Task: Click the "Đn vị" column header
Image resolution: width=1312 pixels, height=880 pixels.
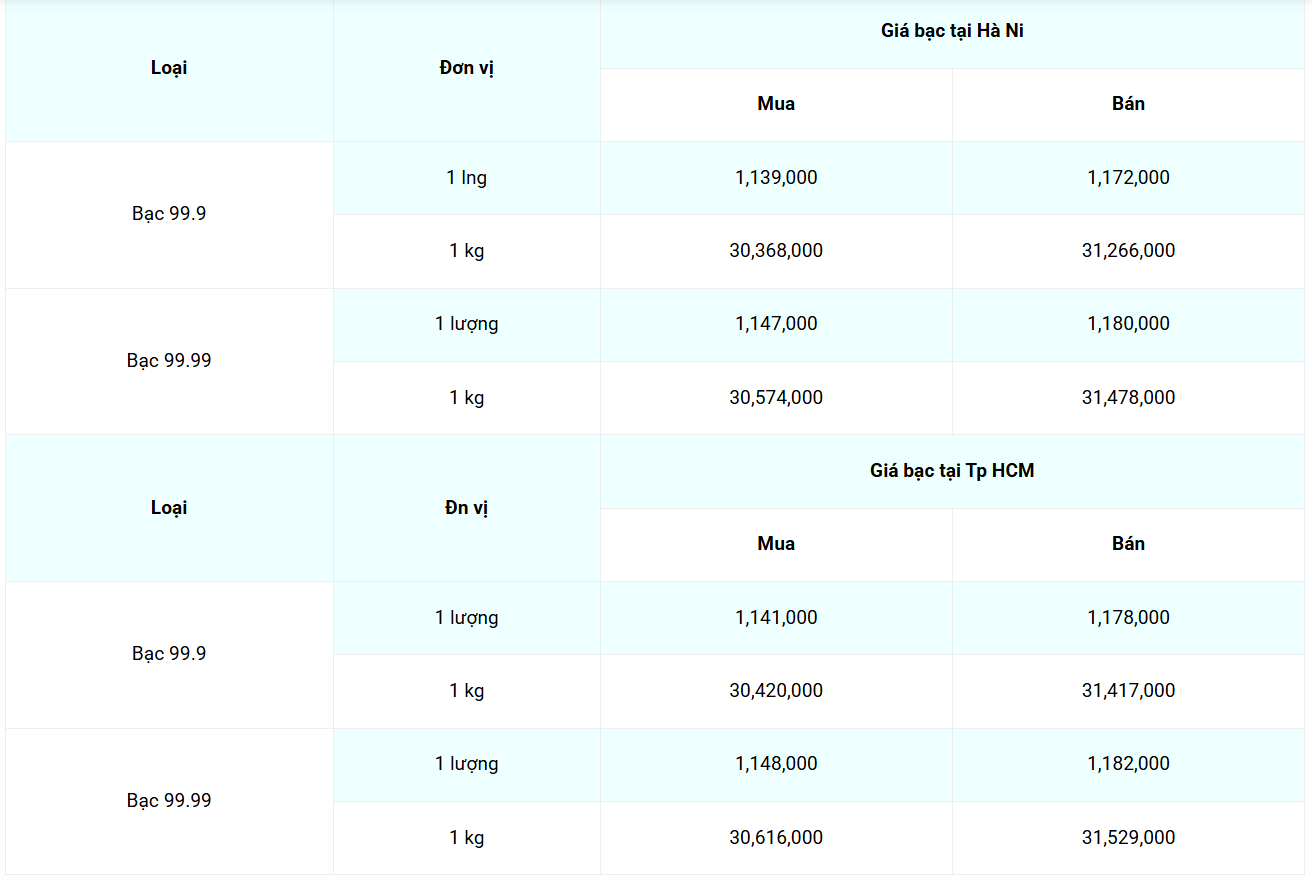Action: (x=467, y=508)
